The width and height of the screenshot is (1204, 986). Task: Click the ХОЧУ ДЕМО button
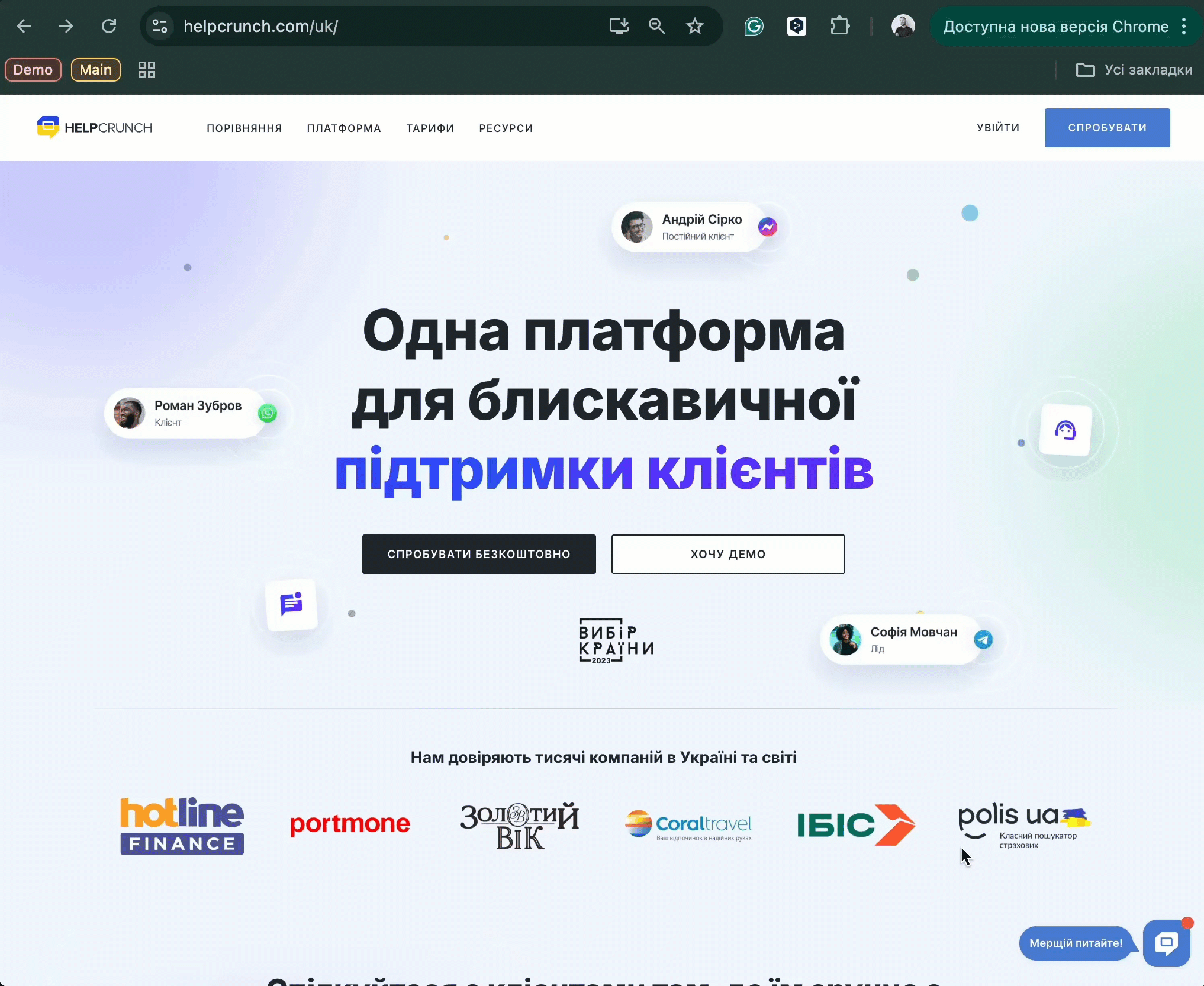(x=727, y=554)
